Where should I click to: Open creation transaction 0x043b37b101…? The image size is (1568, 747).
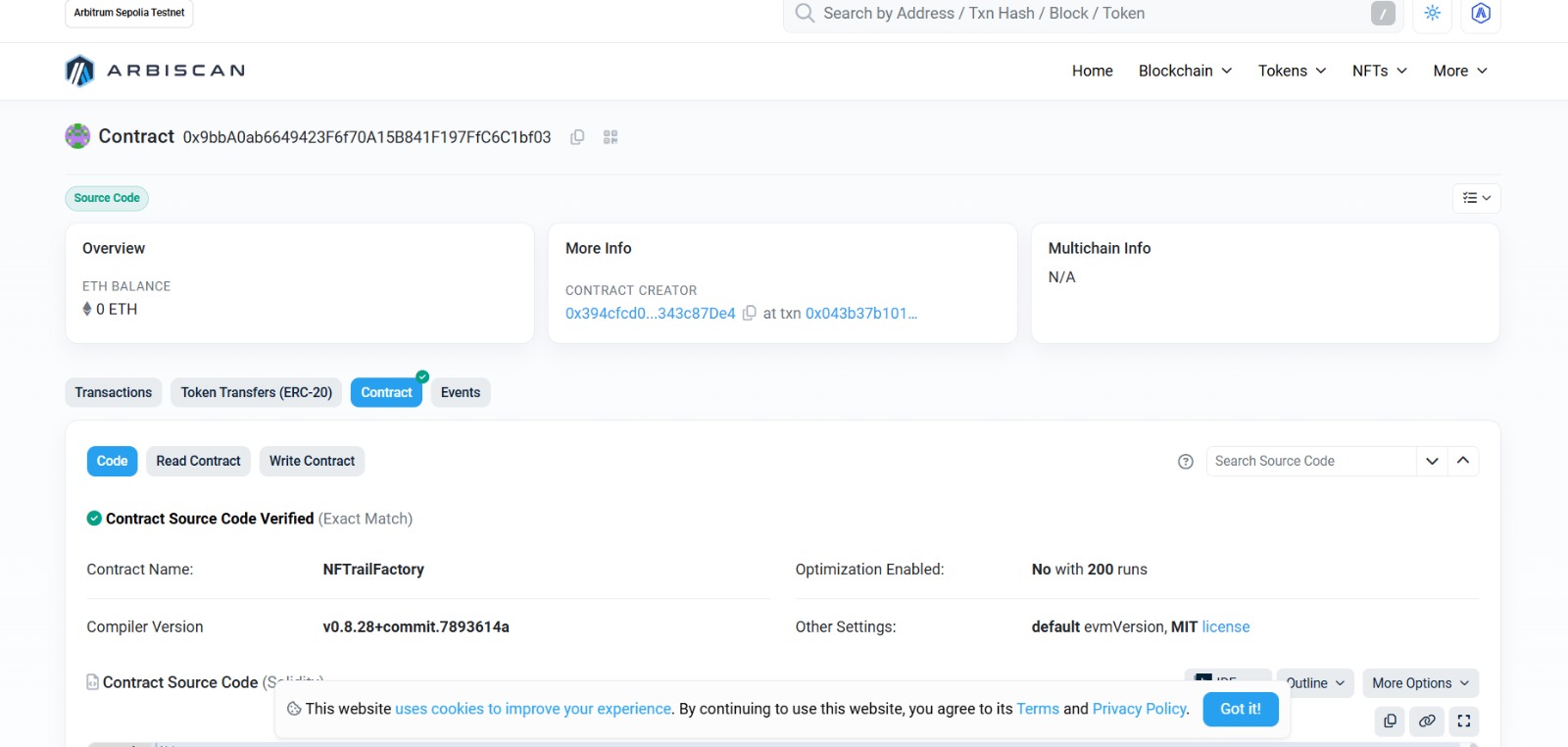[x=861, y=313]
